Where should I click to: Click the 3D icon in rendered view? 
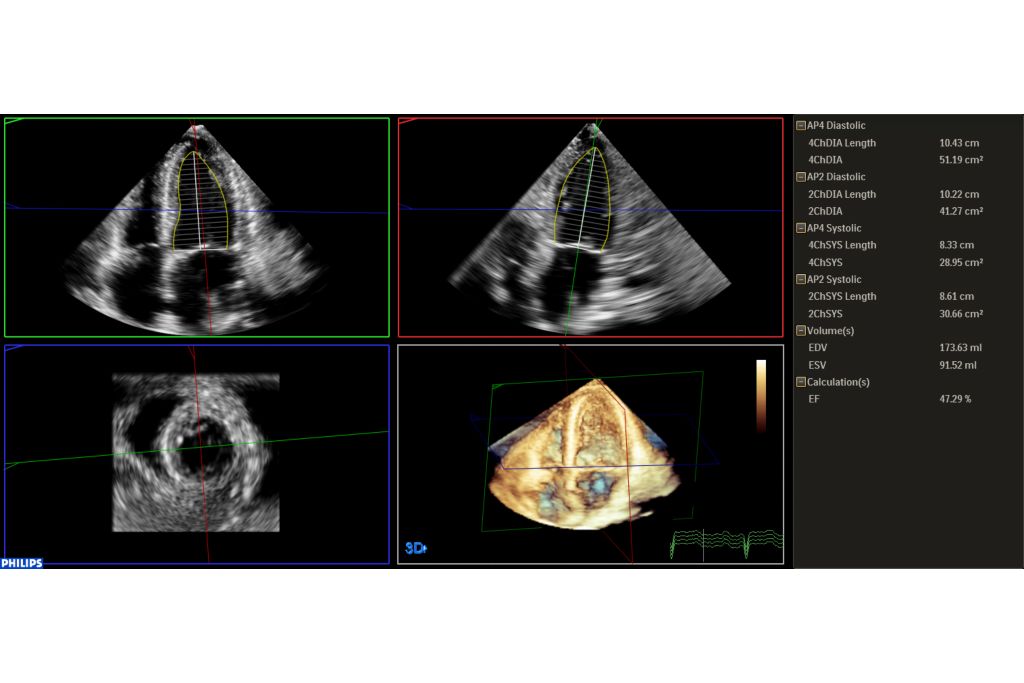coord(416,548)
